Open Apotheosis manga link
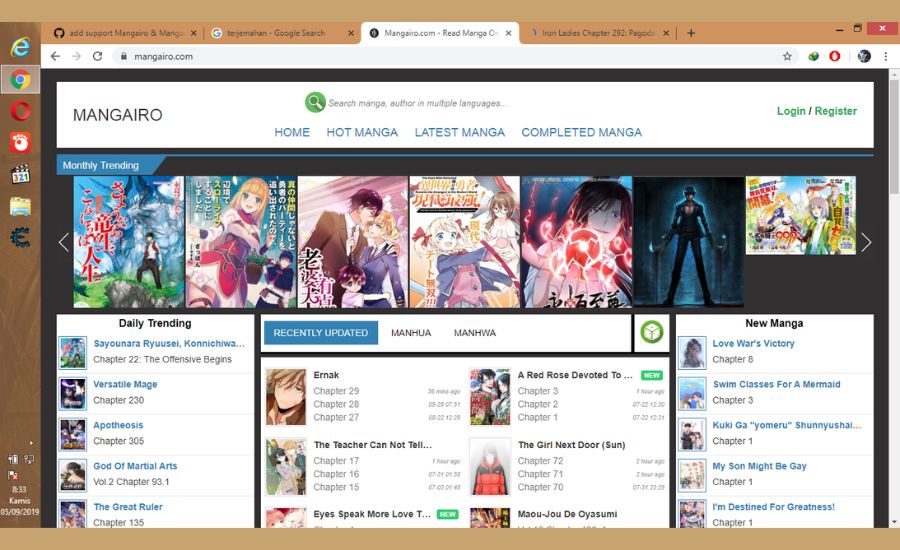This screenshot has width=900, height=550. pos(118,425)
